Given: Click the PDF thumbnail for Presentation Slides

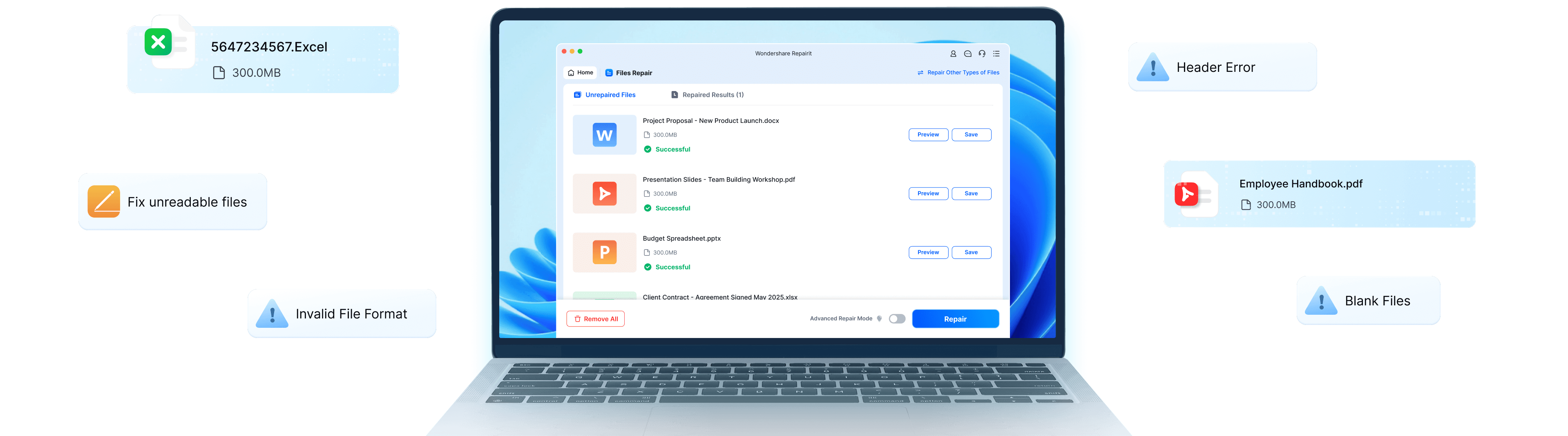Looking at the screenshot, I should click(x=604, y=194).
